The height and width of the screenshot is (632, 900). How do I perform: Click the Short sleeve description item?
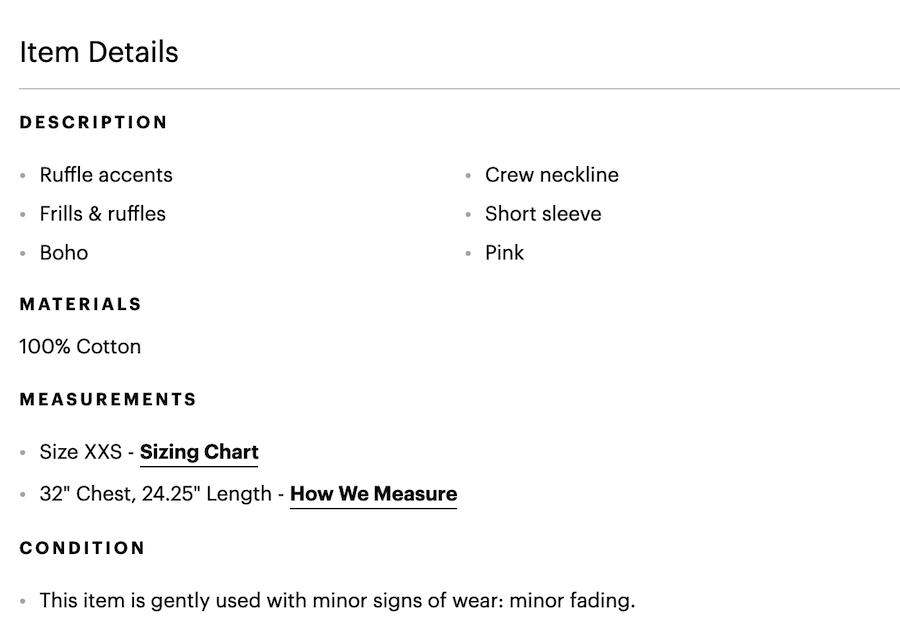543,214
